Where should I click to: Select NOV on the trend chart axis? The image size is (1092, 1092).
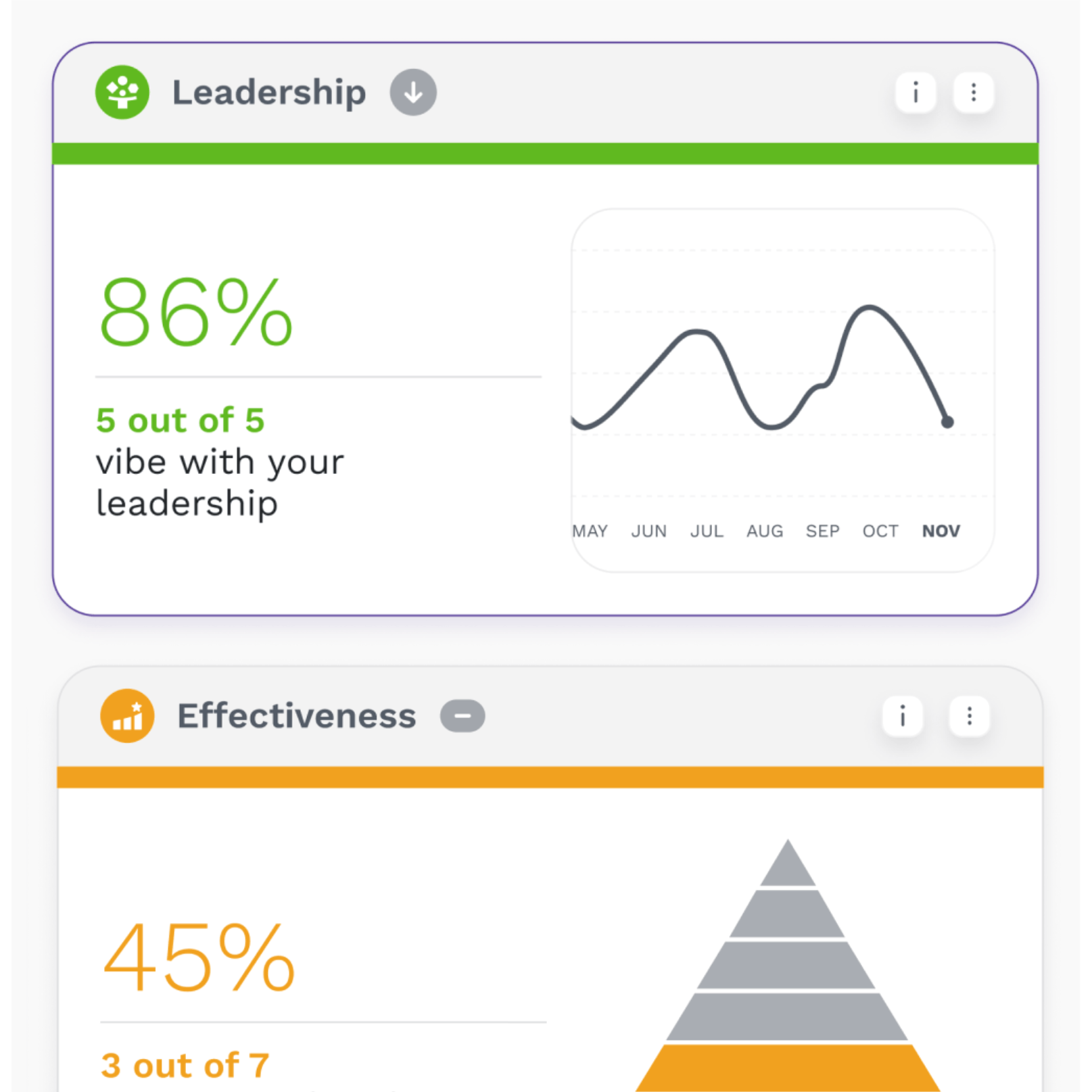click(x=941, y=531)
